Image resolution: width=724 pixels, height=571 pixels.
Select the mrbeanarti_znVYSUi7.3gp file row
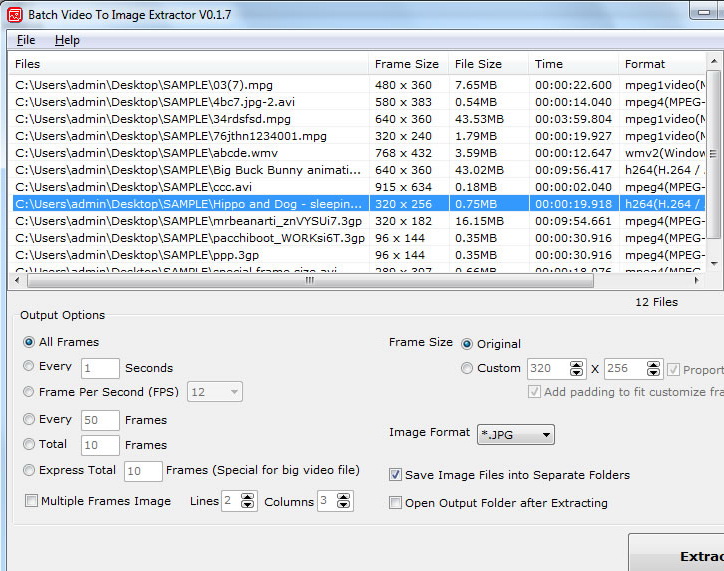tap(359, 221)
